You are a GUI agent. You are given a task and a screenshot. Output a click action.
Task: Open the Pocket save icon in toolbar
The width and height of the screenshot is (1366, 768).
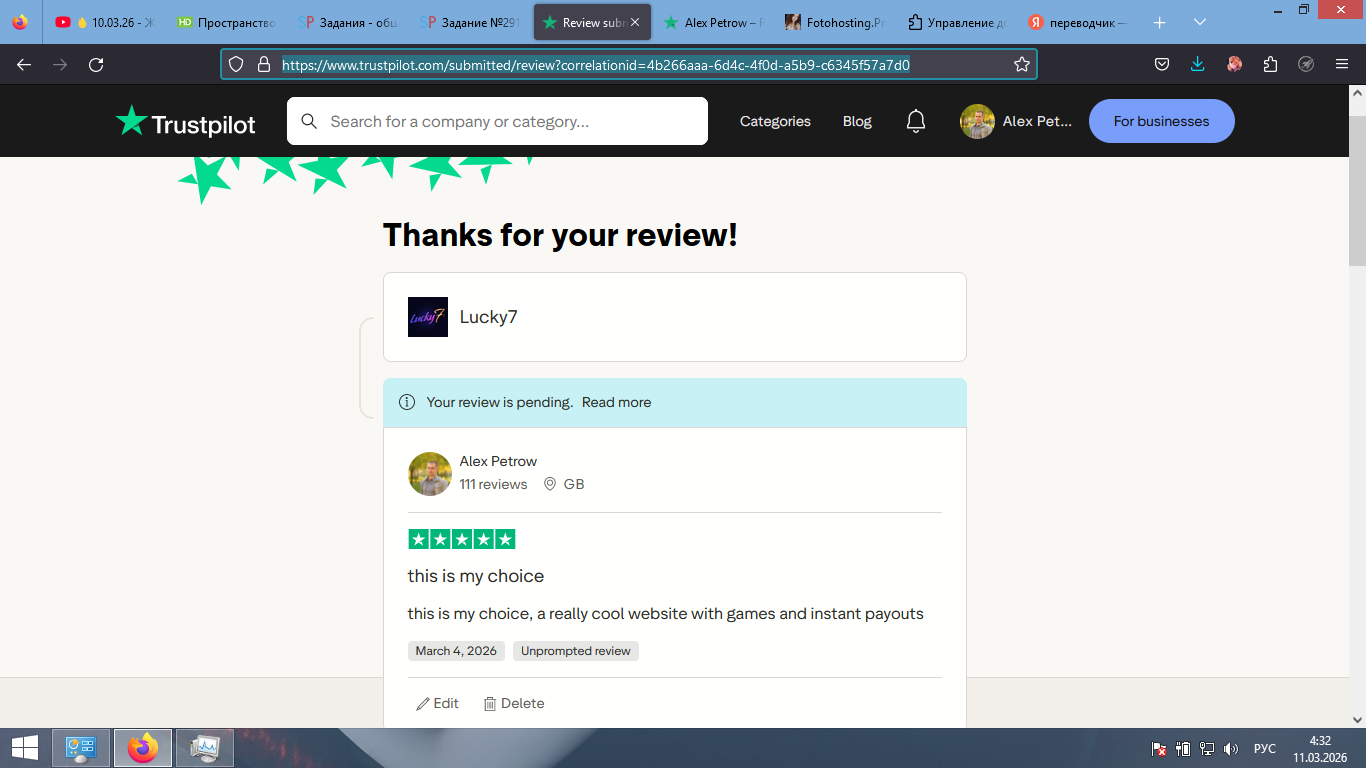(1162, 64)
